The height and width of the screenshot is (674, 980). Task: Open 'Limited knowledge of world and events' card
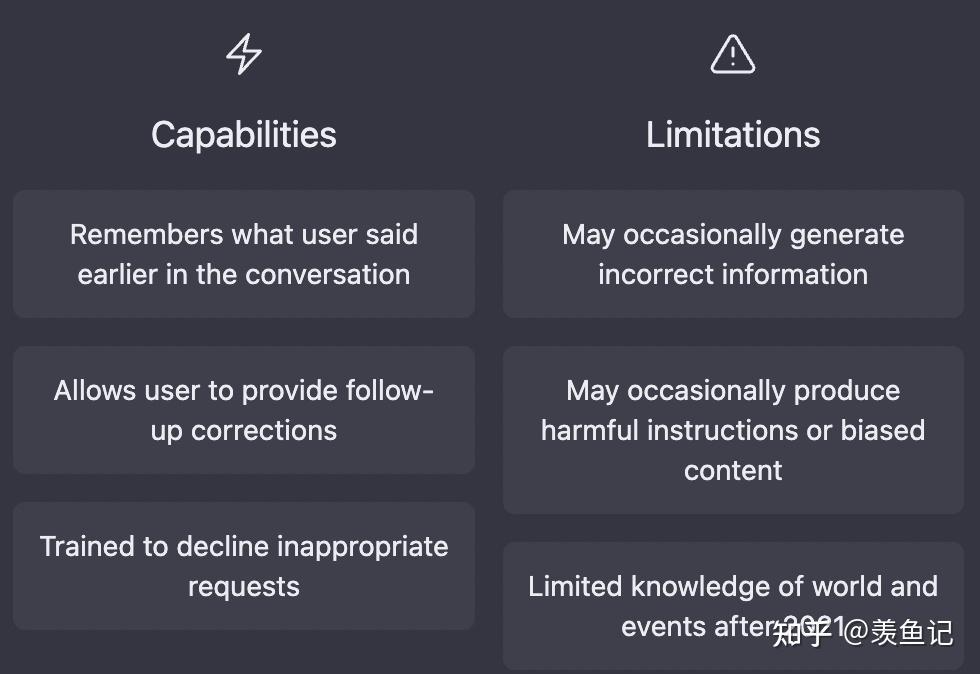pyautogui.click(x=732, y=606)
